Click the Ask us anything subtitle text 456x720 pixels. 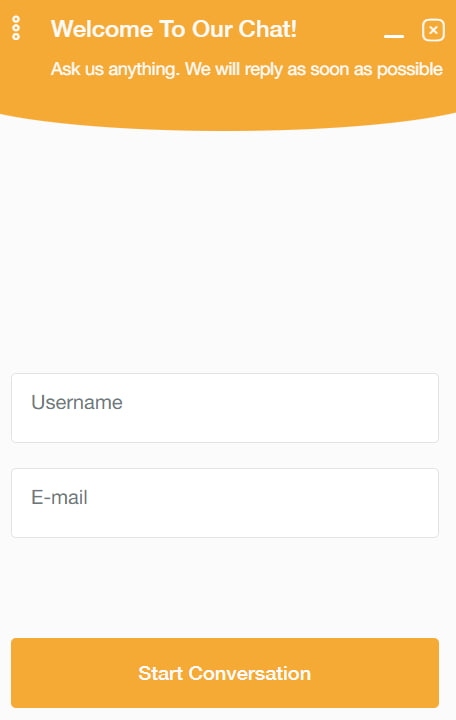point(247,69)
